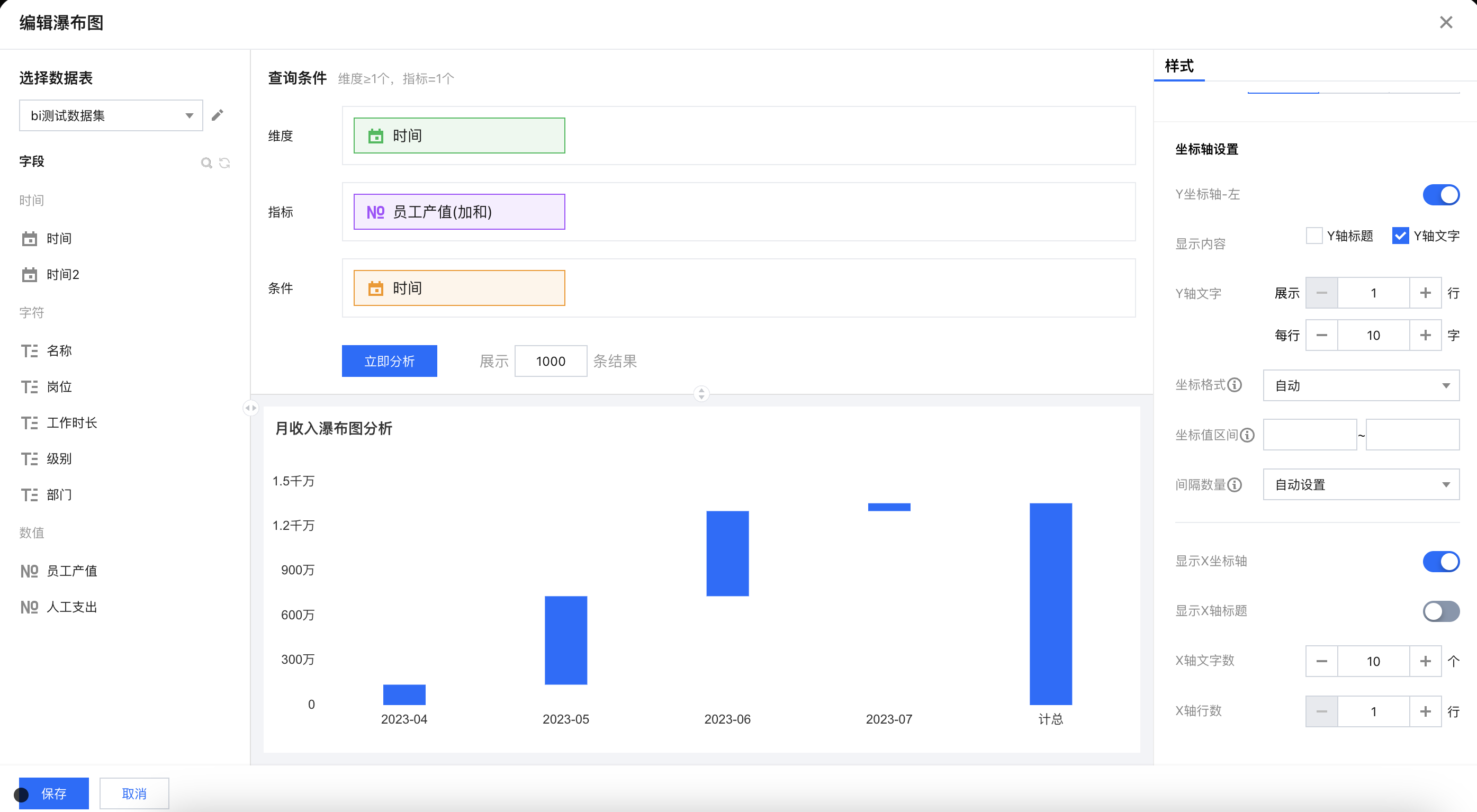
Task: Click the info icon next to 坐标值区间
Action: coord(1247,435)
